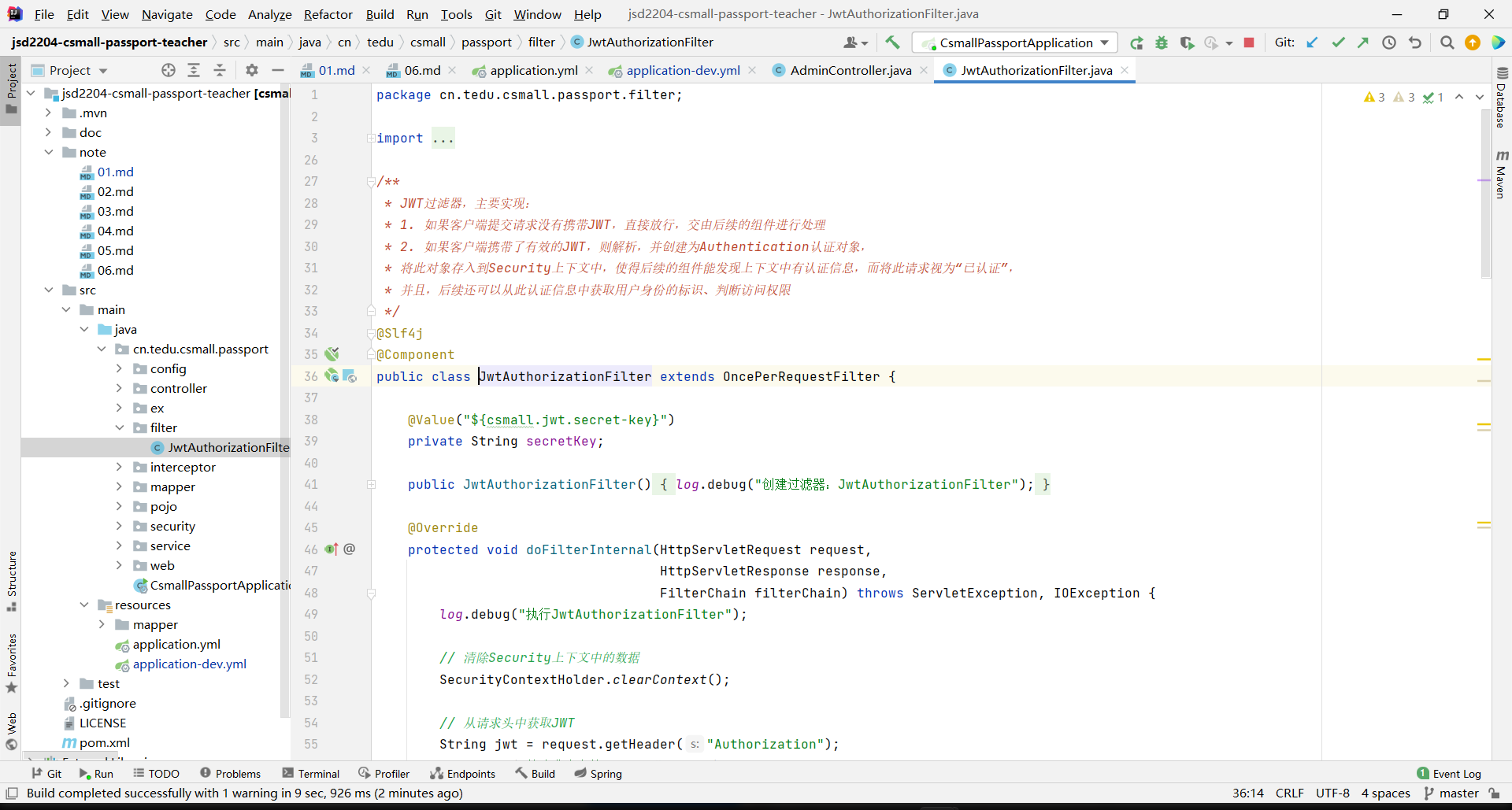
Task: Toggle the lock icon in status bar
Action: pyautogui.click(x=1495, y=793)
